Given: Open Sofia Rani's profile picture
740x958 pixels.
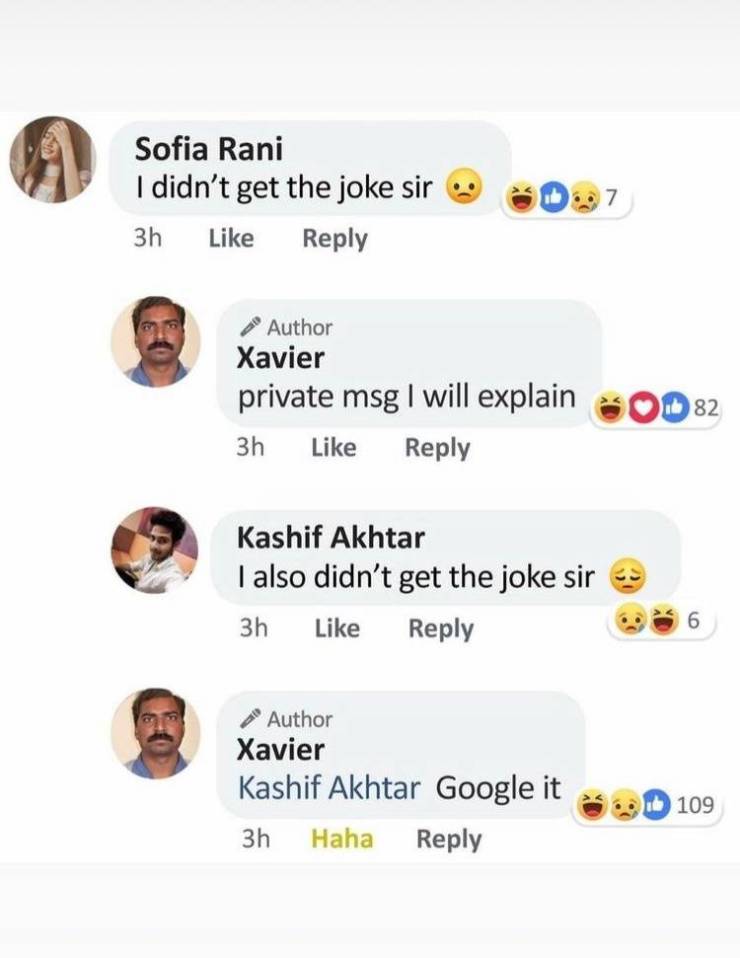Looking at the screenshot, I should click(x=53, y=160).
